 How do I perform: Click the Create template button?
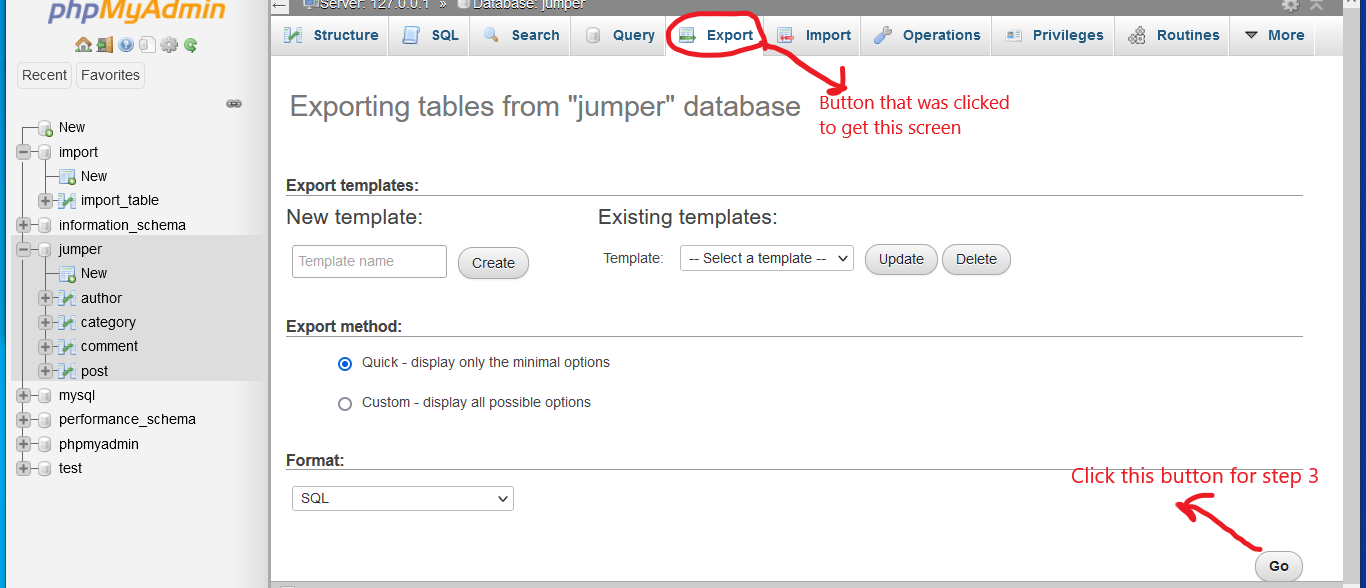point(493,263)
